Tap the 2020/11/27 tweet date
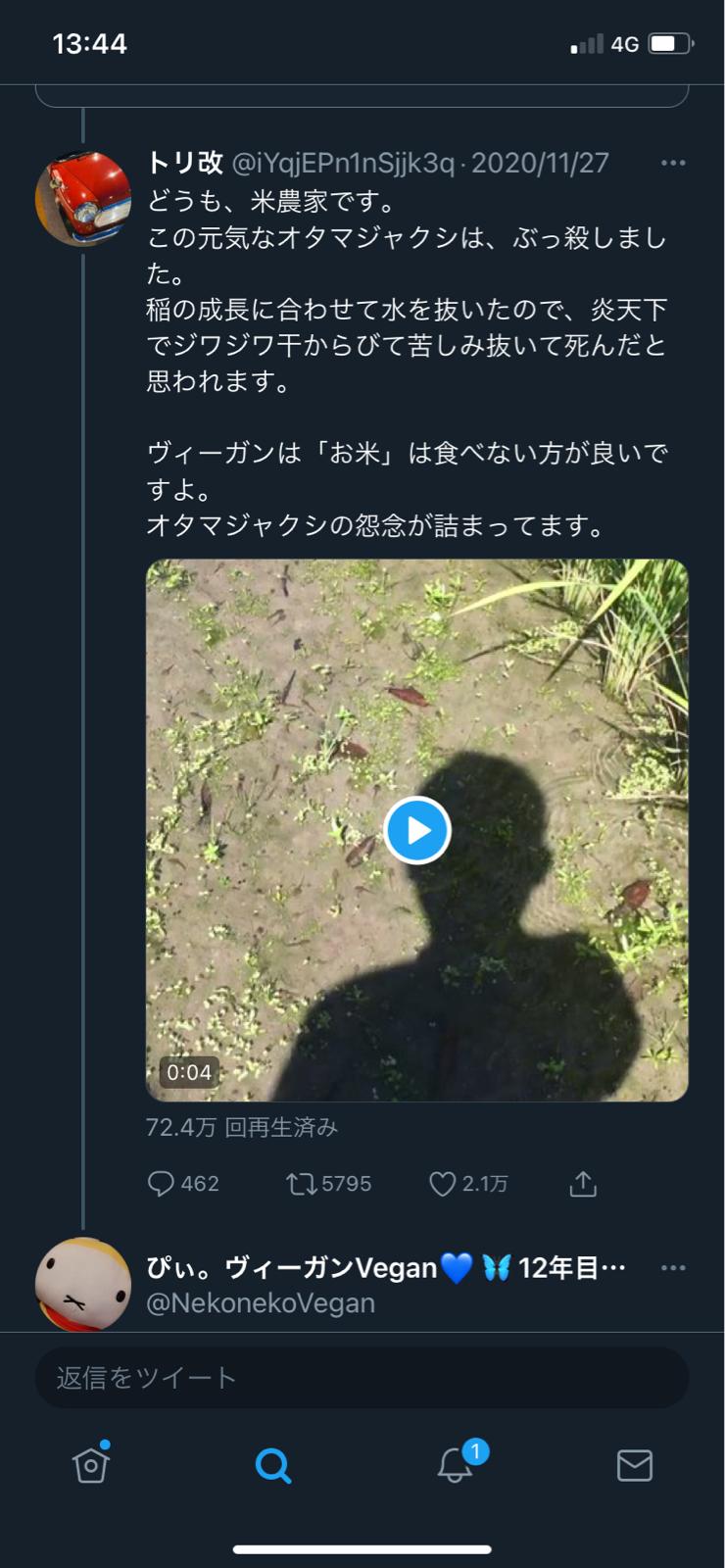 click(x=540, y=163)
